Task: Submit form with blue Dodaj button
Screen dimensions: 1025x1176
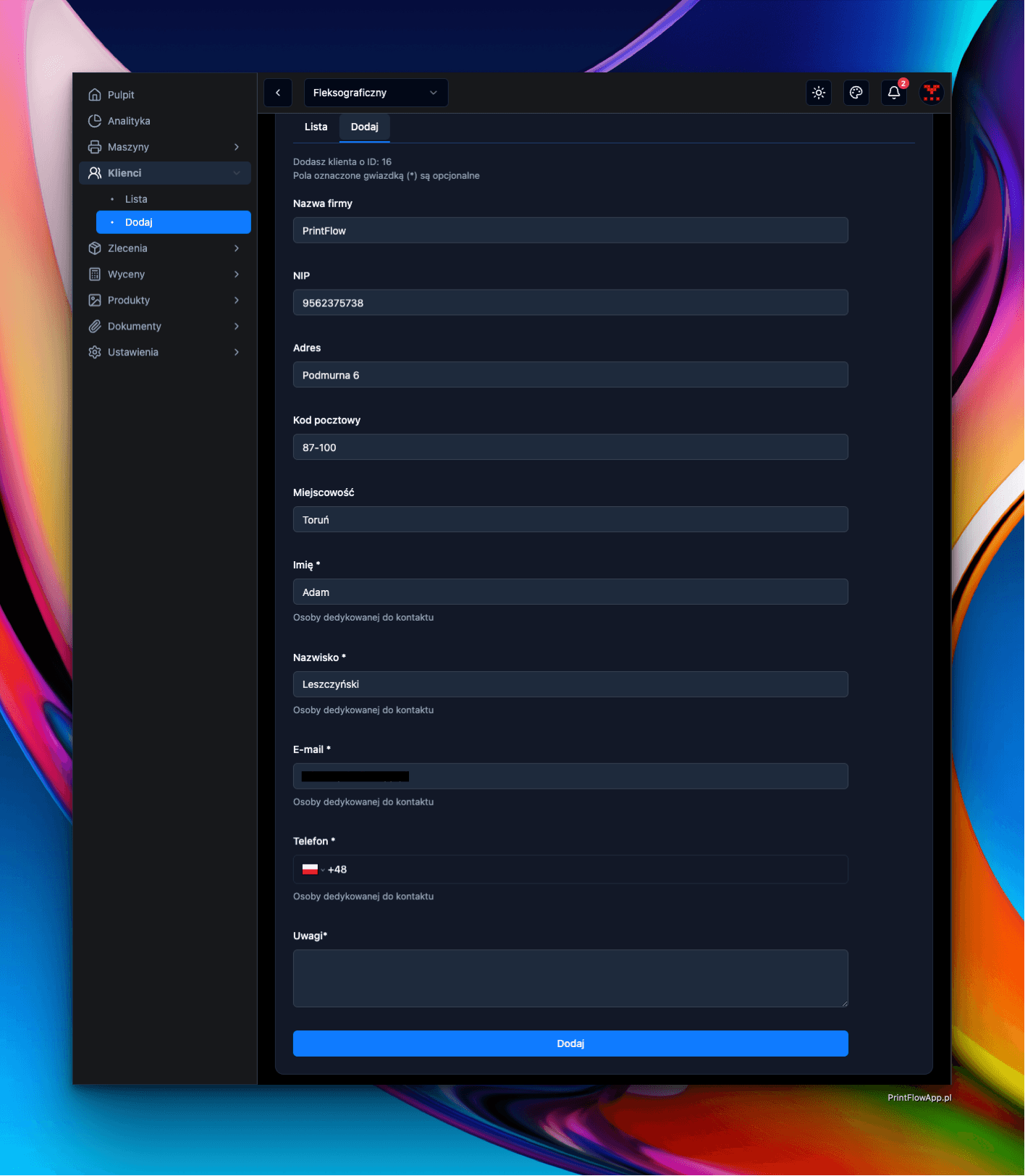Action: [x=570, y=1043]
